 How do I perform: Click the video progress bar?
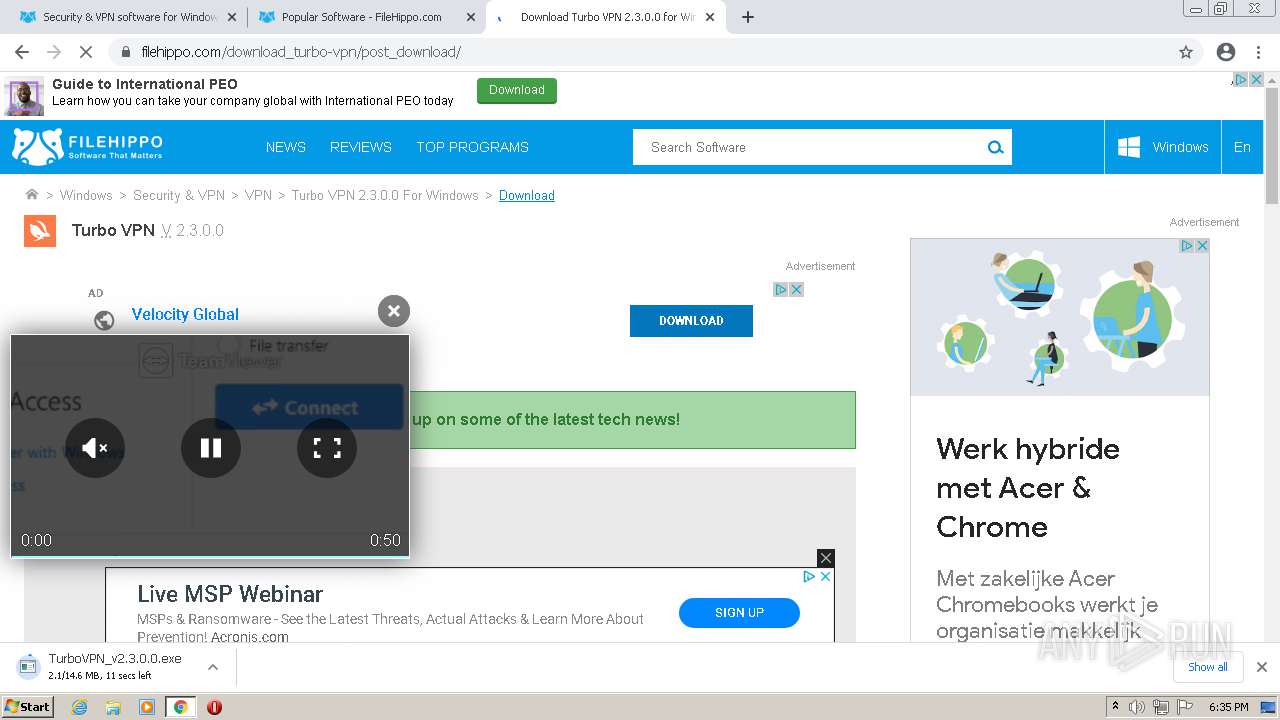click(210, 555)
